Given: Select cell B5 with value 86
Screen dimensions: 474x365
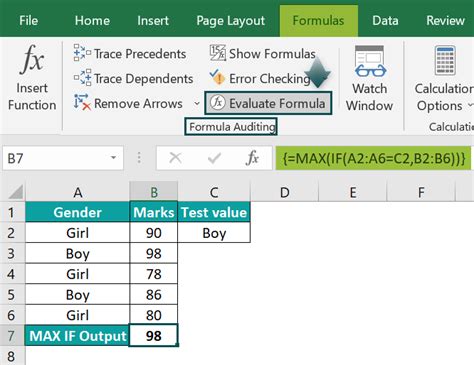Looking at the screenshot, I should click(154, 295).
